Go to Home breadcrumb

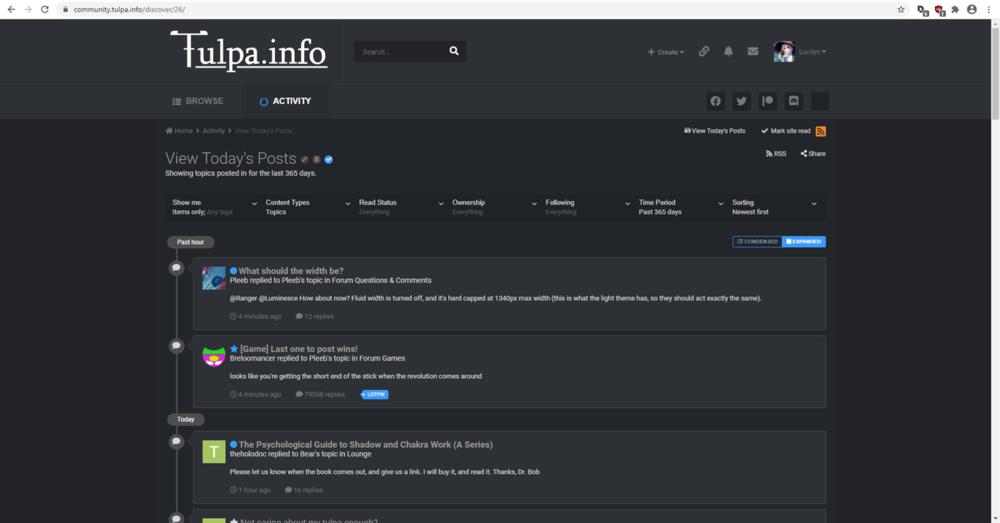(x=179, y=131)
